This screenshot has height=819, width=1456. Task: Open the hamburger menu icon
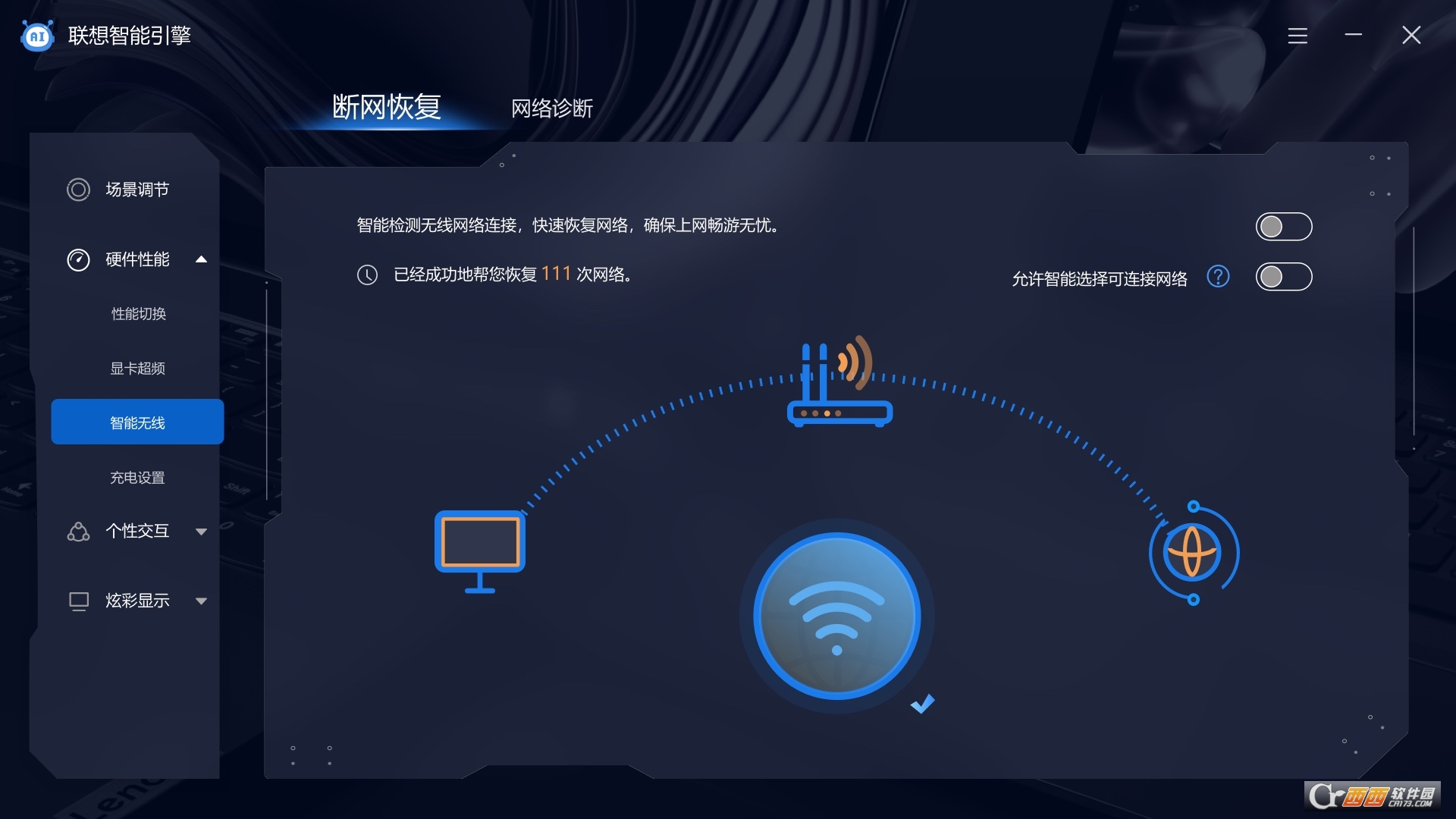click(1298, 36)
